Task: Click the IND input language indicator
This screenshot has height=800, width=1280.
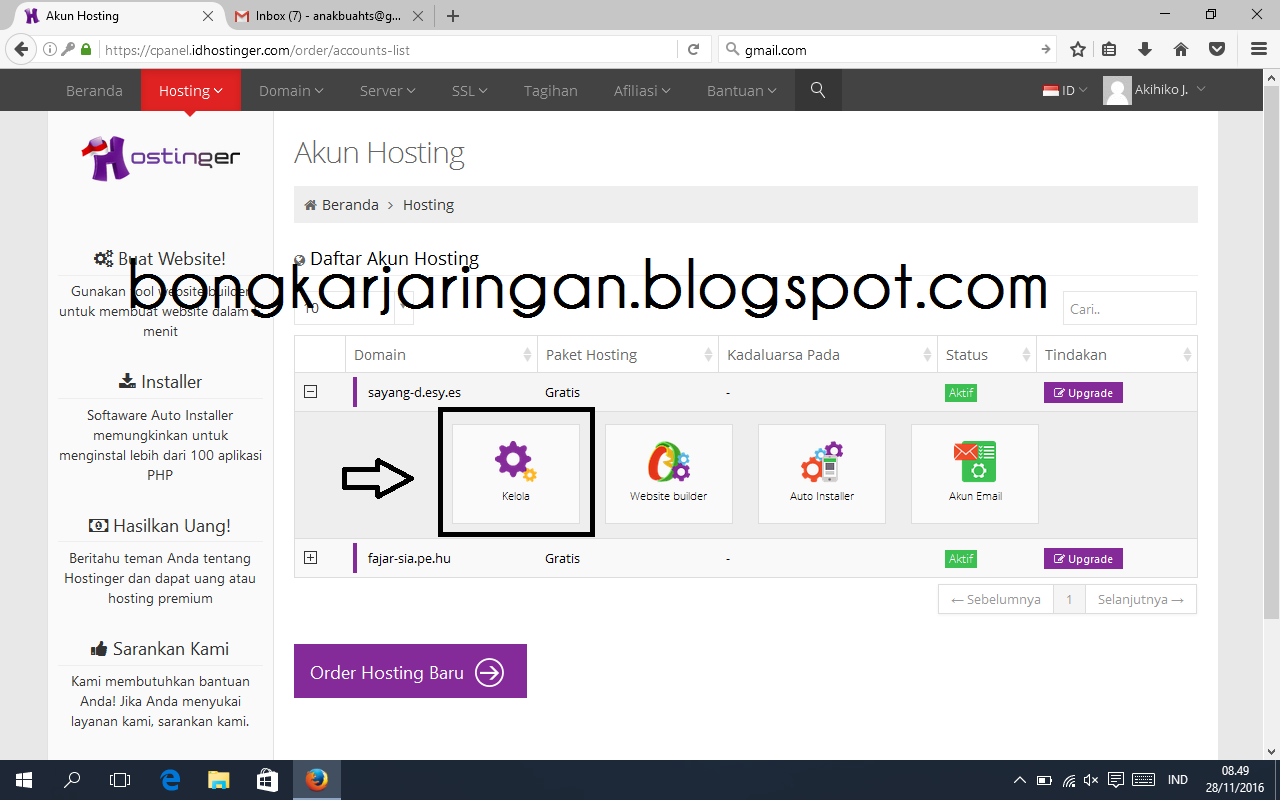Action: (1178, 780)
